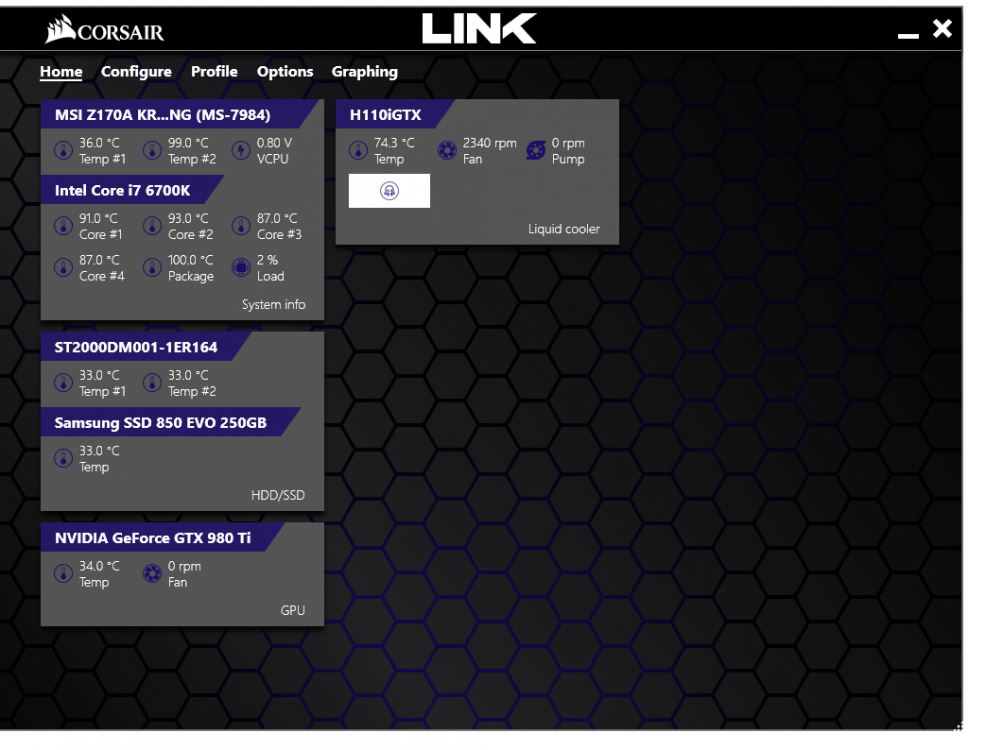The width and height of the screenshot is (986, 750).
Task: Click the ST2000DM001 Temp #2 thermometer icon
Action: point(152,383)
